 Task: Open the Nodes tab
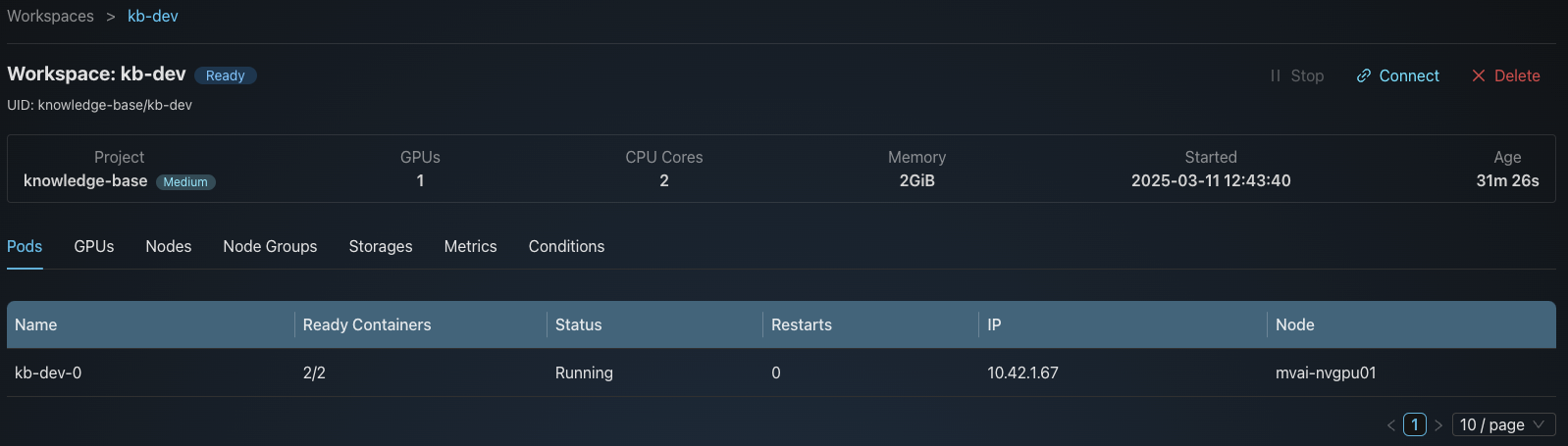[169, 246]
